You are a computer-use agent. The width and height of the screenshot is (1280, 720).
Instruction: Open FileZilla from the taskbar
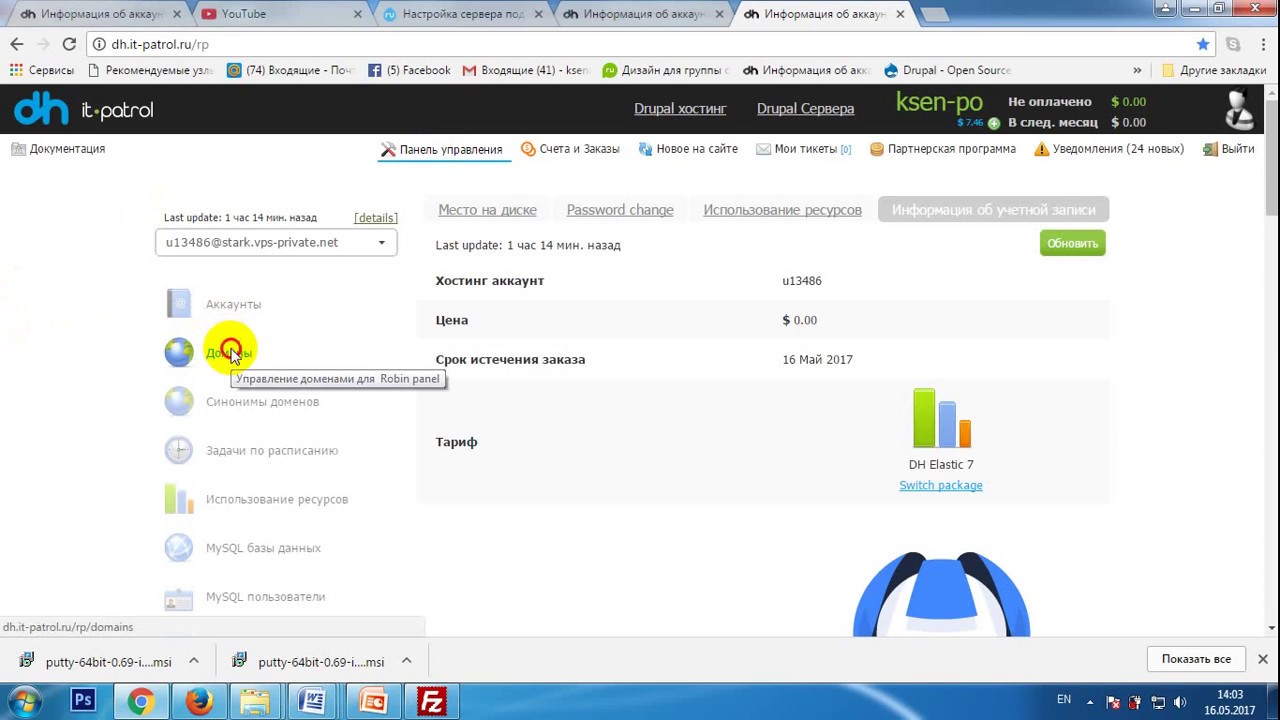431,702
